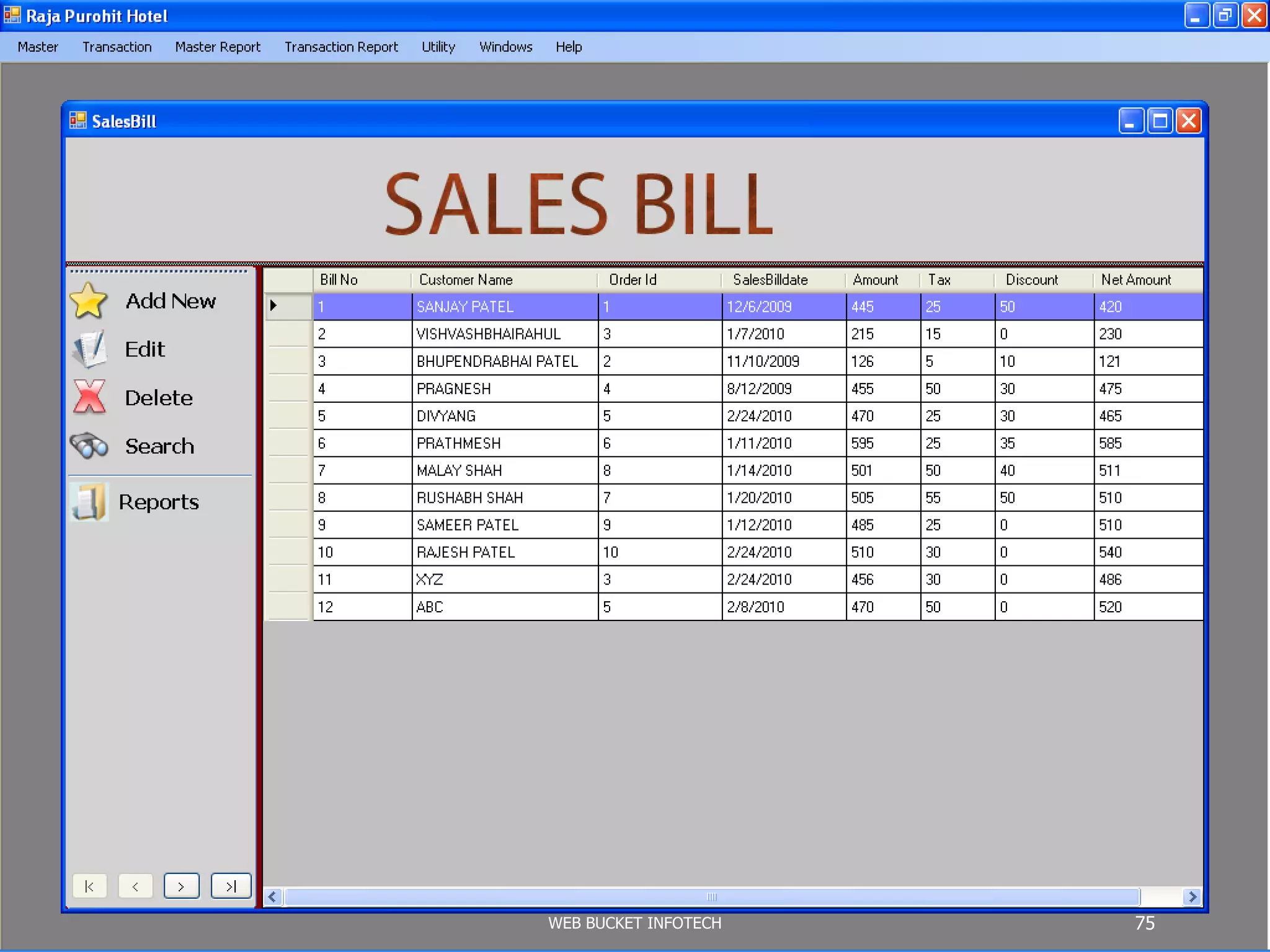Click the Edit label
This screenshot has width=1270, height=952.
(x=144, y=350)
